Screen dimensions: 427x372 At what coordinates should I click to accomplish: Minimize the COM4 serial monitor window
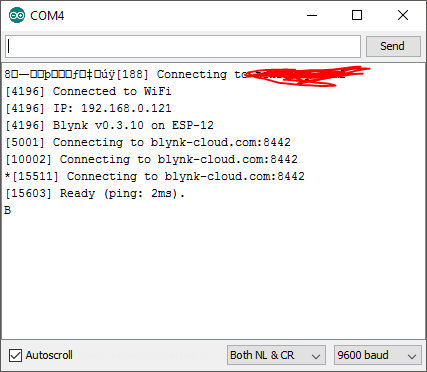pyautogui.click(x=312, y=15)
